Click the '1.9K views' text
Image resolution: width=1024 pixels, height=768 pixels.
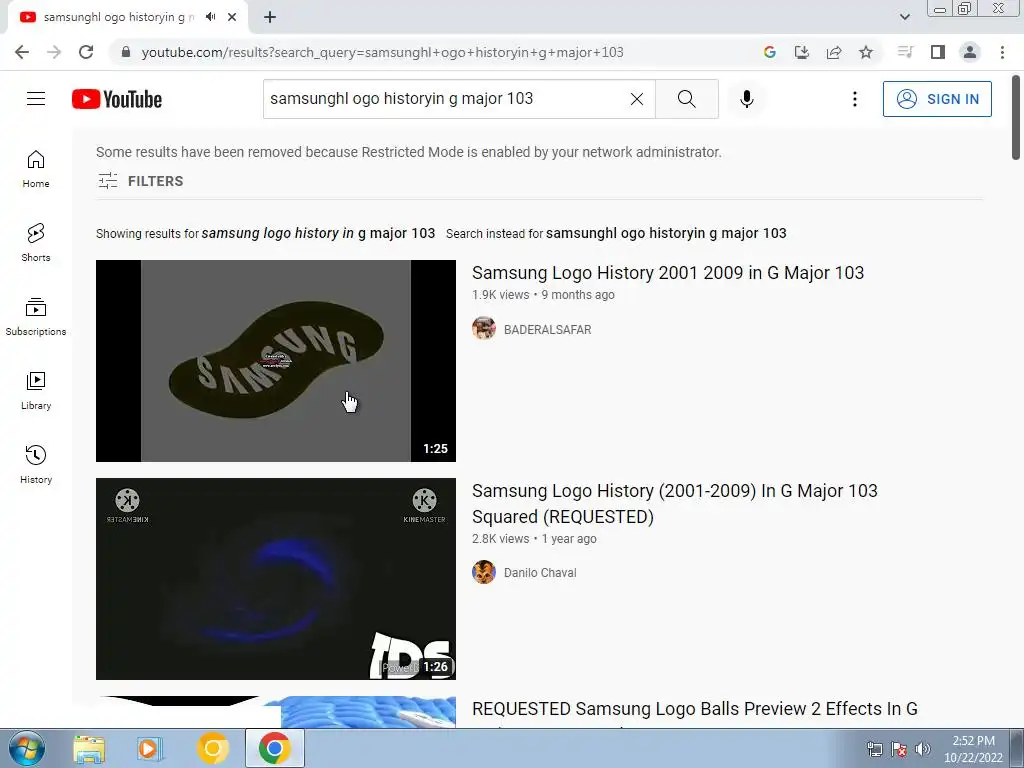[x=500, y=295]
